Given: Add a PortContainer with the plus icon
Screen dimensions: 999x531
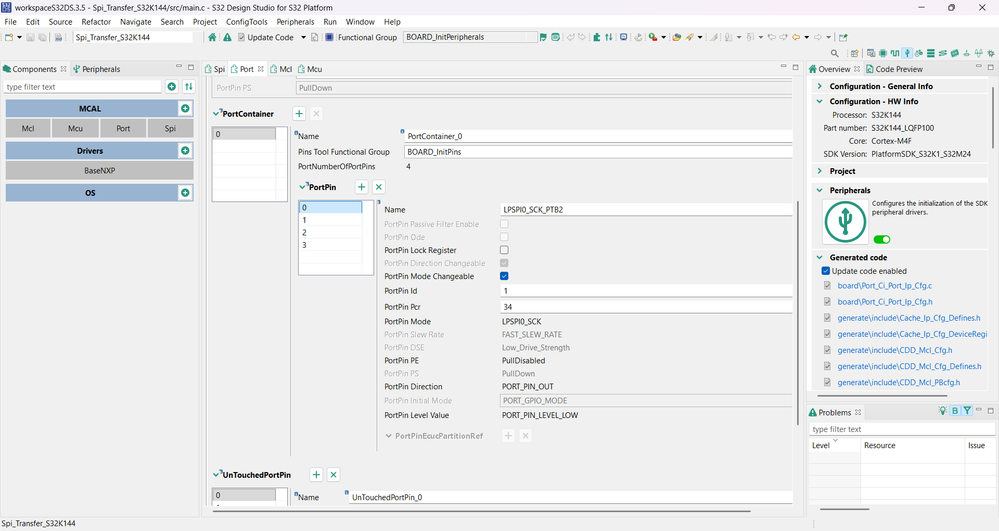Looking at the screenshot, I should [299, 113].
